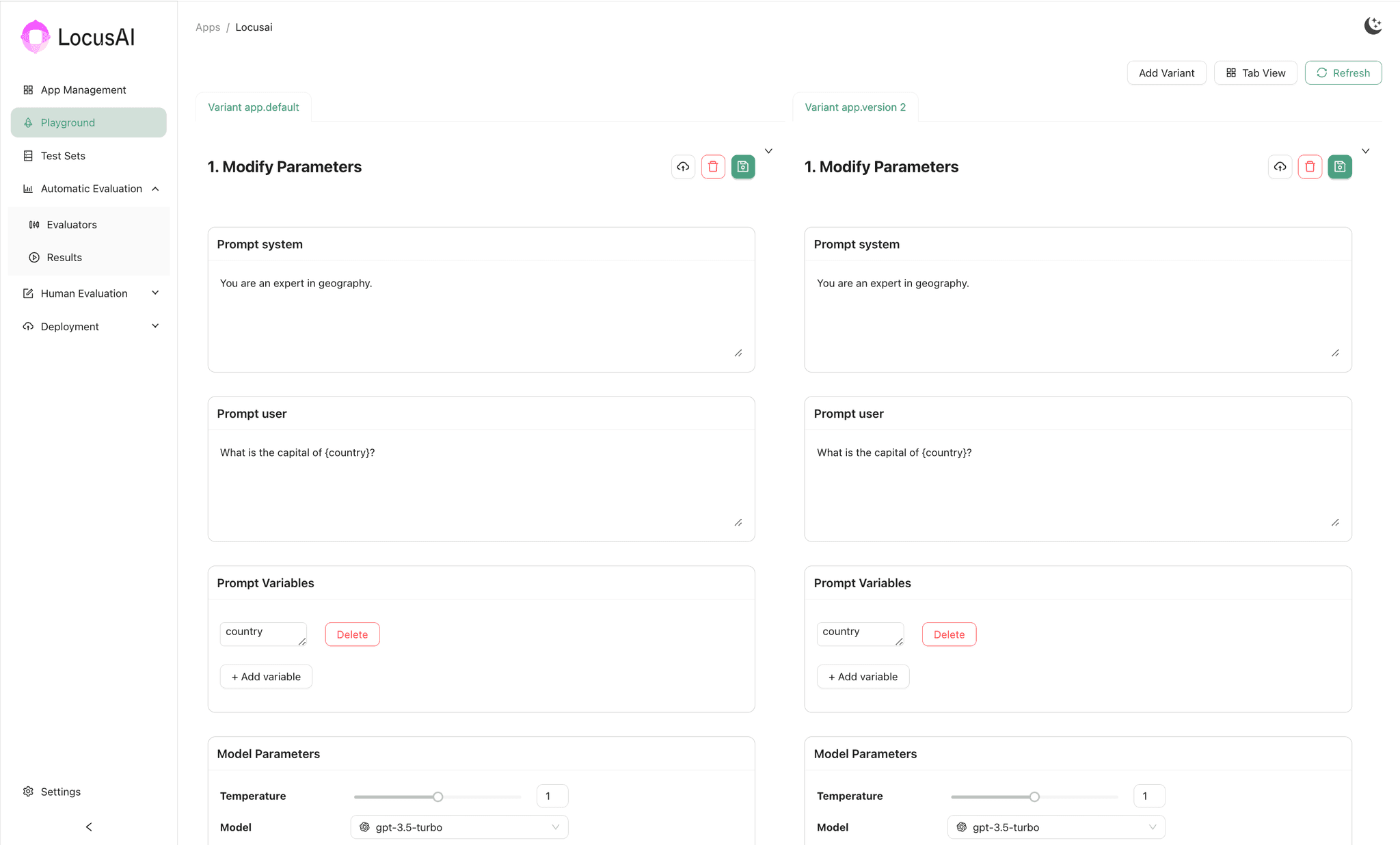Switch to Variant app.version 2 tab

click(x=854, y=107)
